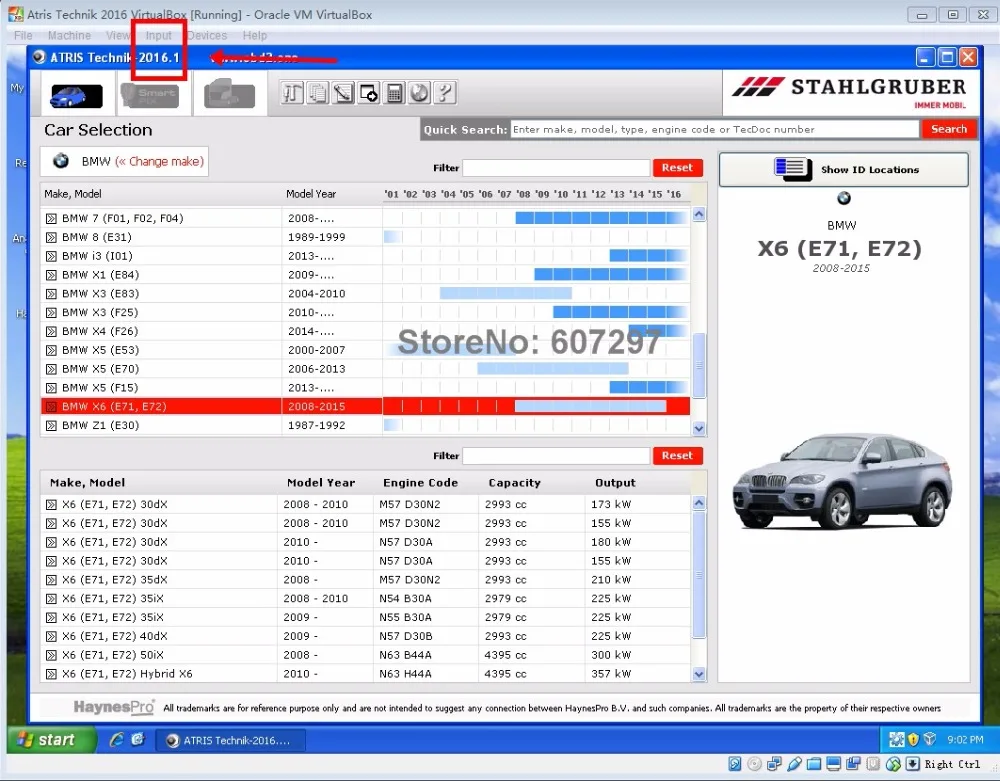Expand the BMW X3 (F25) row

coord(51,312)
